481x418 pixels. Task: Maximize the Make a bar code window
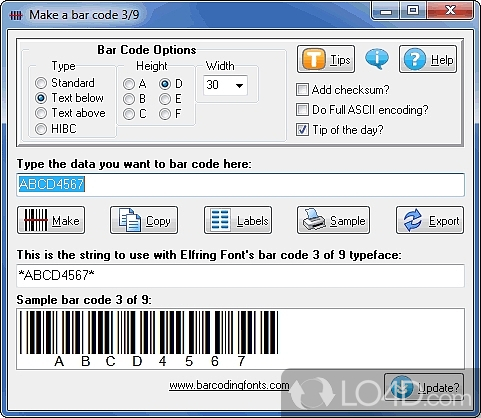[413, 12]
